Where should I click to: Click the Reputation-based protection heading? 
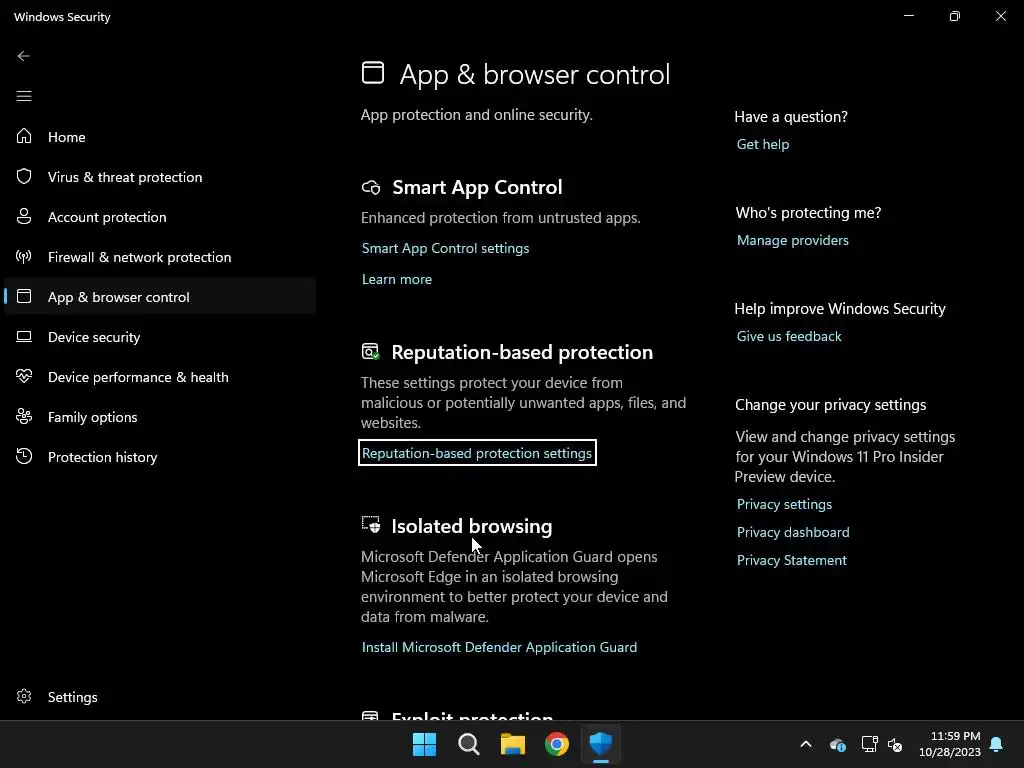pos(522,352)
